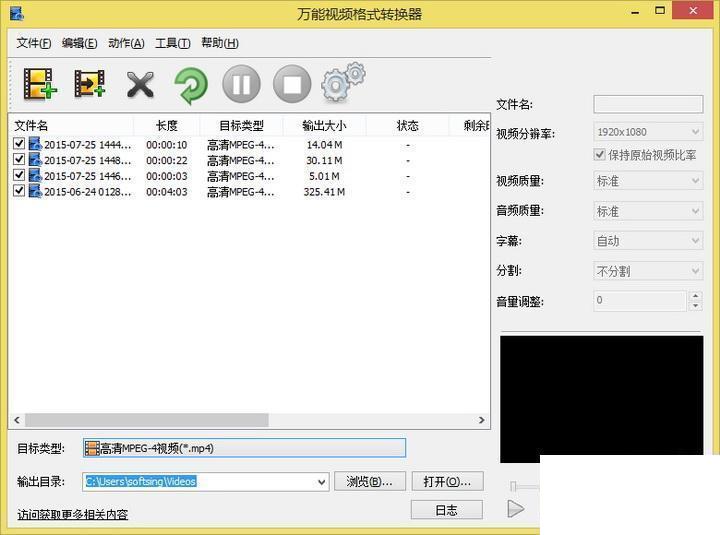Play the preview with the triangle button

coord(516,509)
